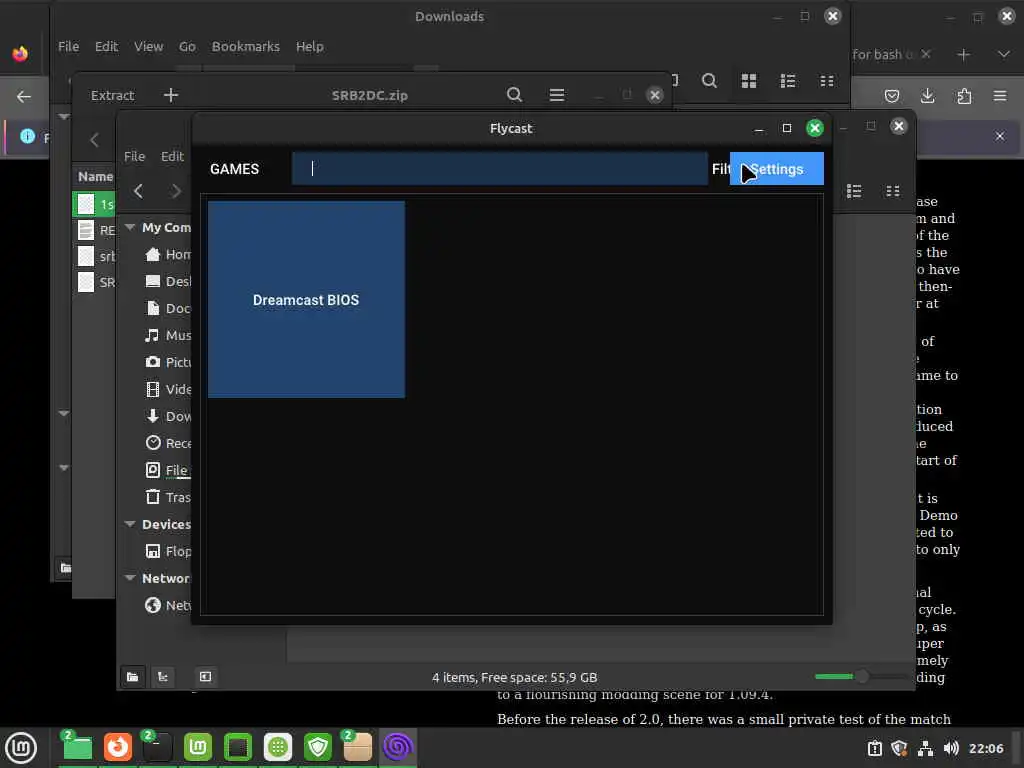Collapse My Computer section in file manager sidebar

130,227
